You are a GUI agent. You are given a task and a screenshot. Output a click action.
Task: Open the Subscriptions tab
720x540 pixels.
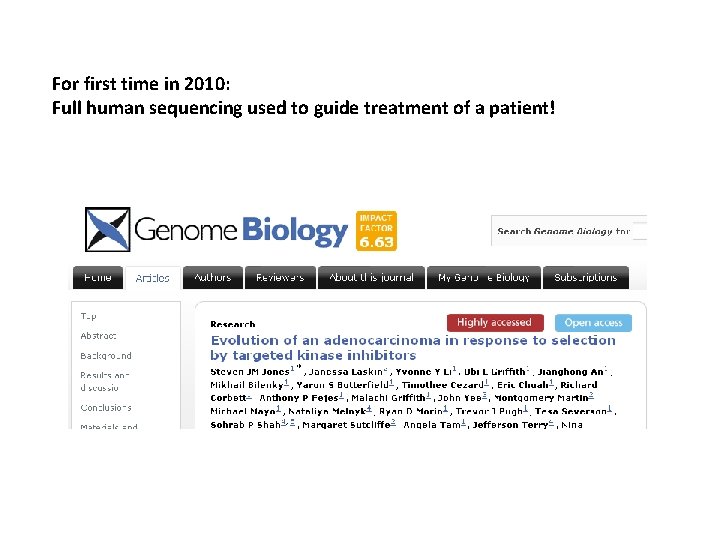pyautogui.click(x=585, y=277)
